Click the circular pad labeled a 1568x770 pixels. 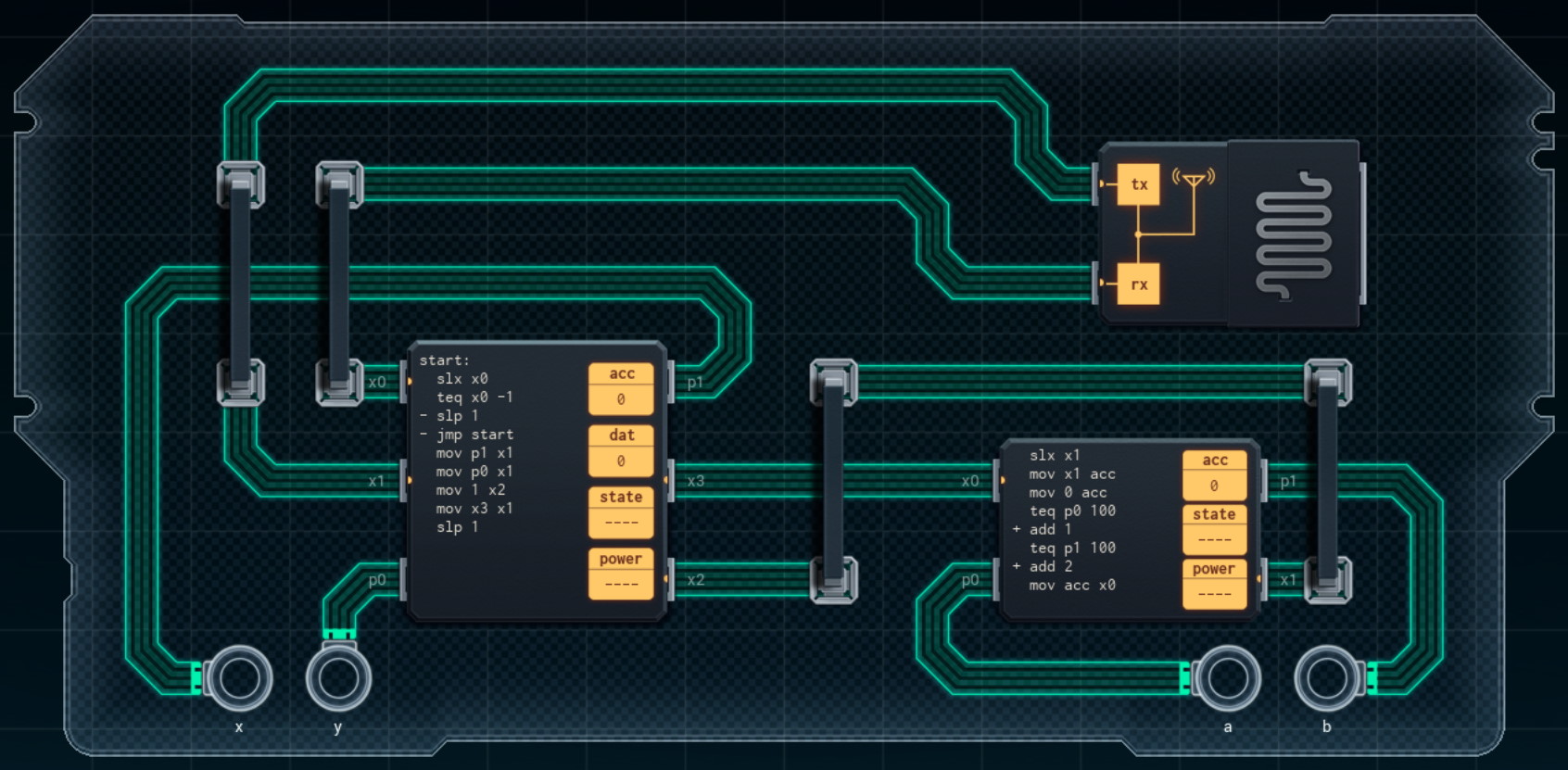1227,678
